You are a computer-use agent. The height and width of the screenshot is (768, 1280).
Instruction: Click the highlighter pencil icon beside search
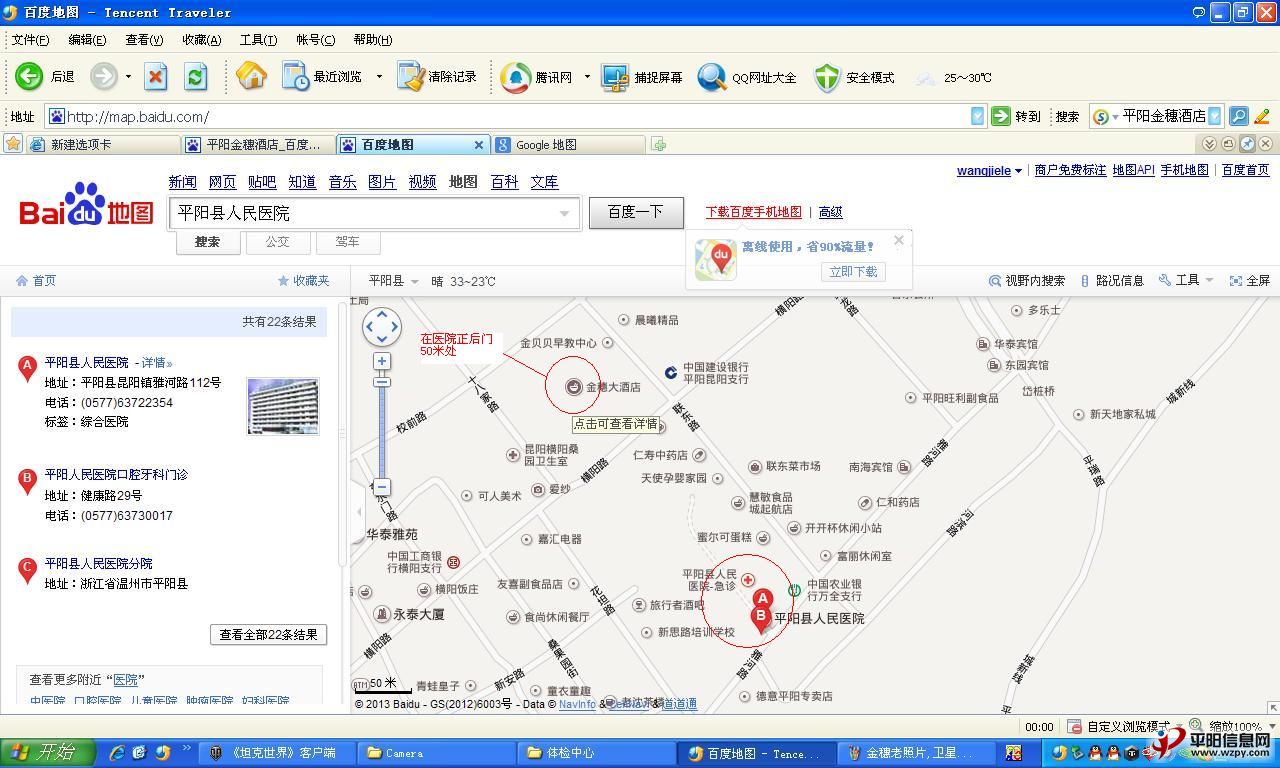pyautogui.click(x=1262, y=116)
